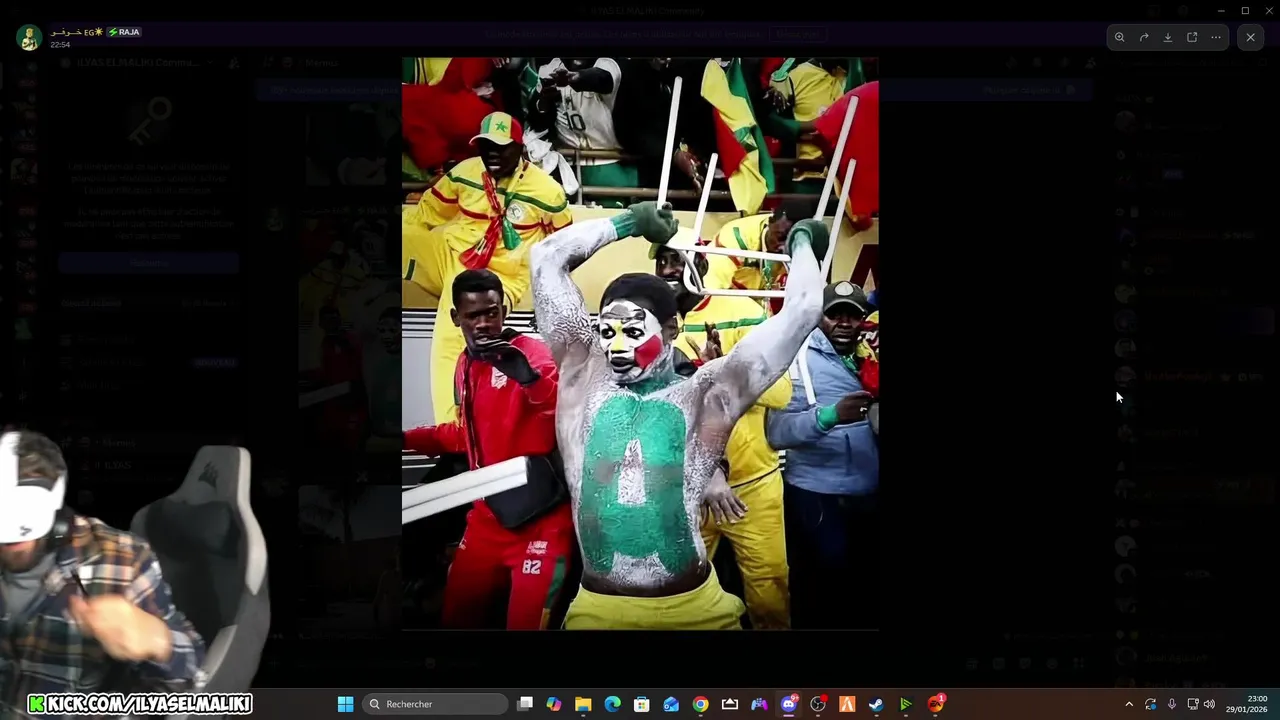Image resolution: width=1280 pixels, height=720 pixels.
Task: Open Microsoft Edge from the taskbar
Action: (x=612, y=704)
